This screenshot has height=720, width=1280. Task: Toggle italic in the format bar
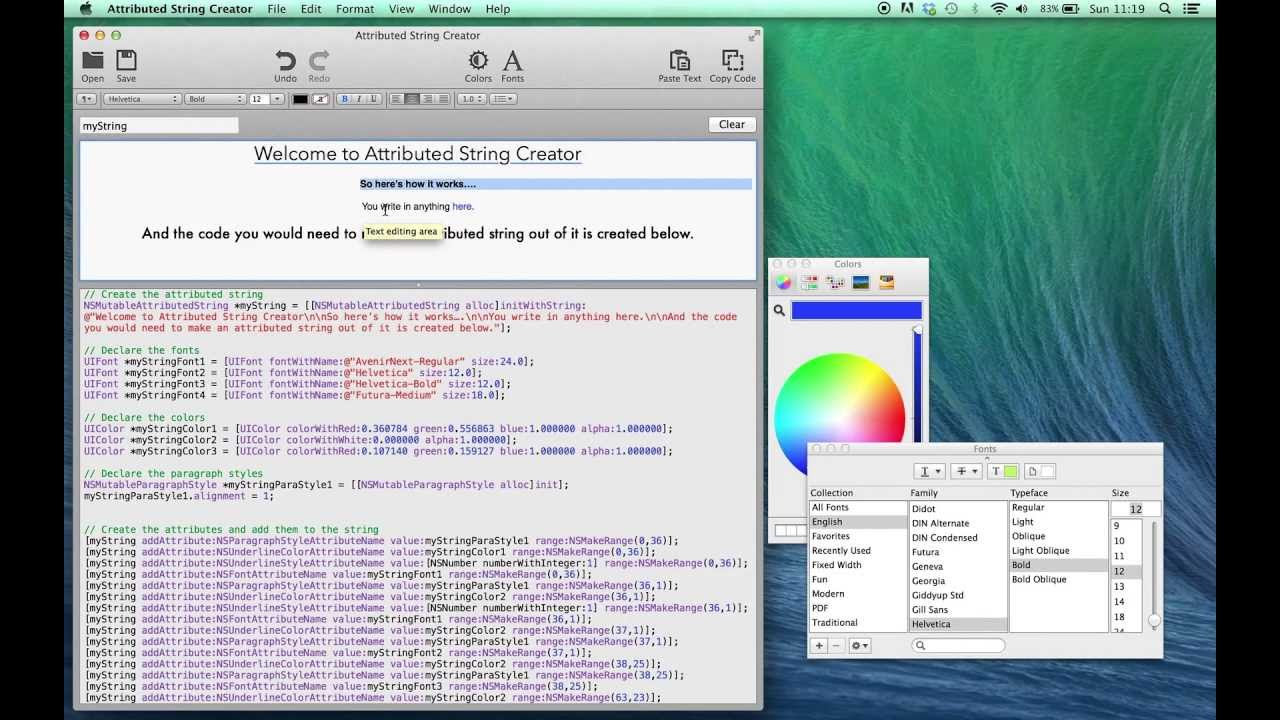[359, 99]
